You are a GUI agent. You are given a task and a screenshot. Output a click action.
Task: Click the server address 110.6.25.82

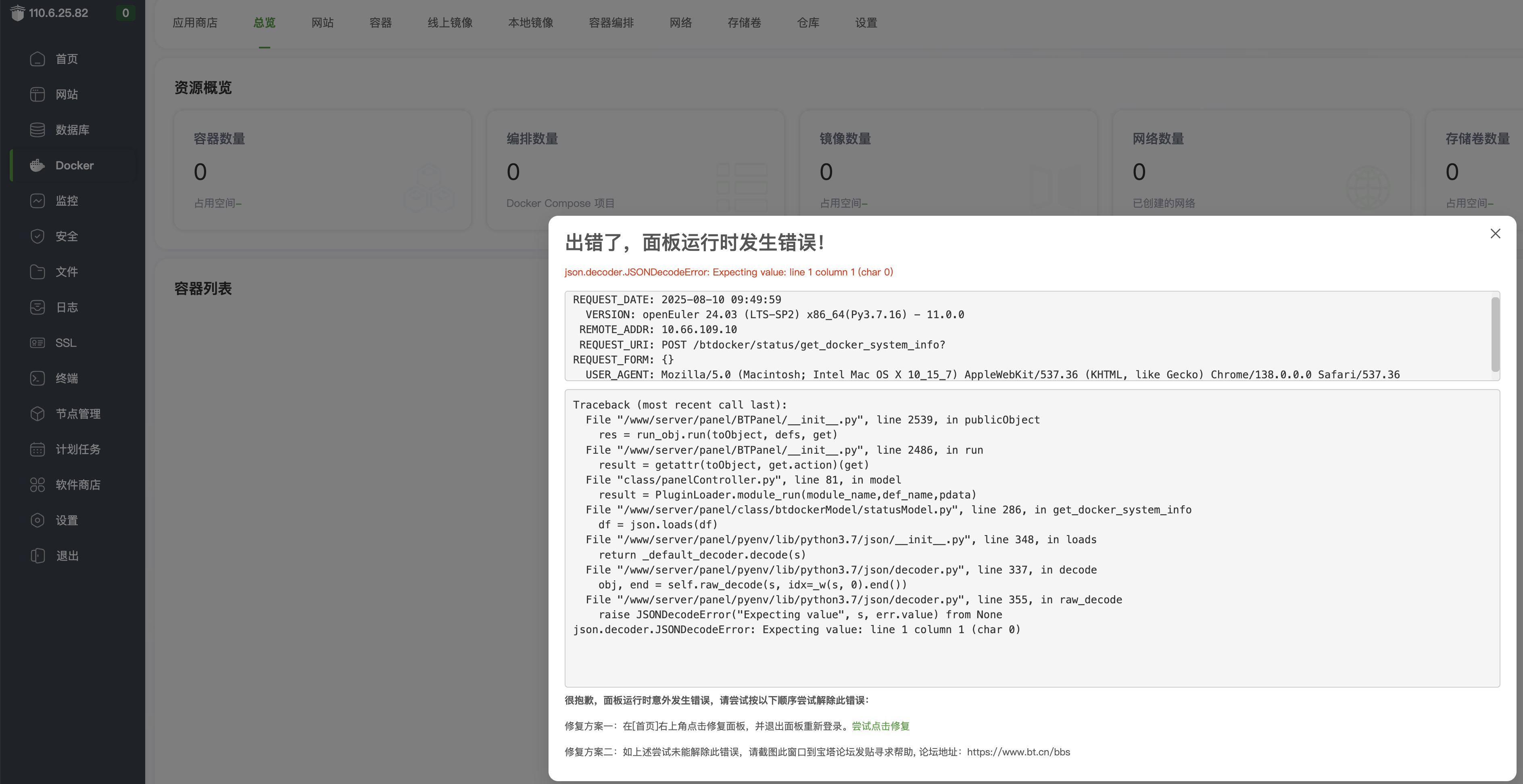(58, 13)
